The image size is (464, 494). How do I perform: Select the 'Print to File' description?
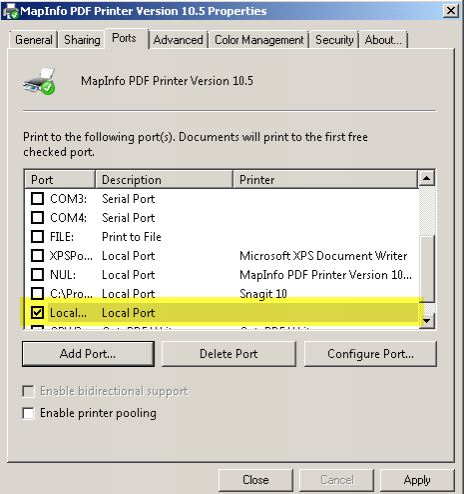[x=132, y=237]
